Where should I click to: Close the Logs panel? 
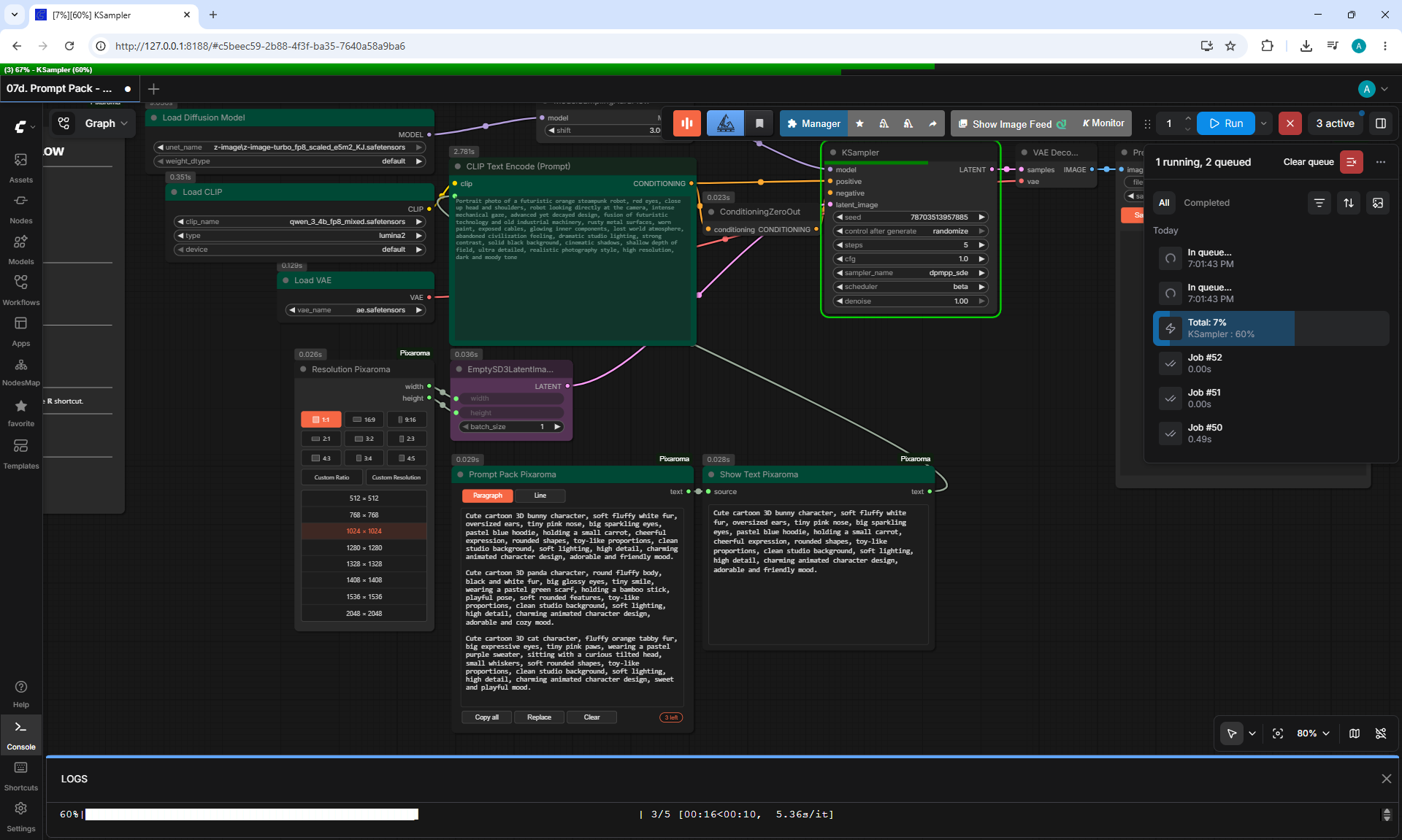[1386, 779]
